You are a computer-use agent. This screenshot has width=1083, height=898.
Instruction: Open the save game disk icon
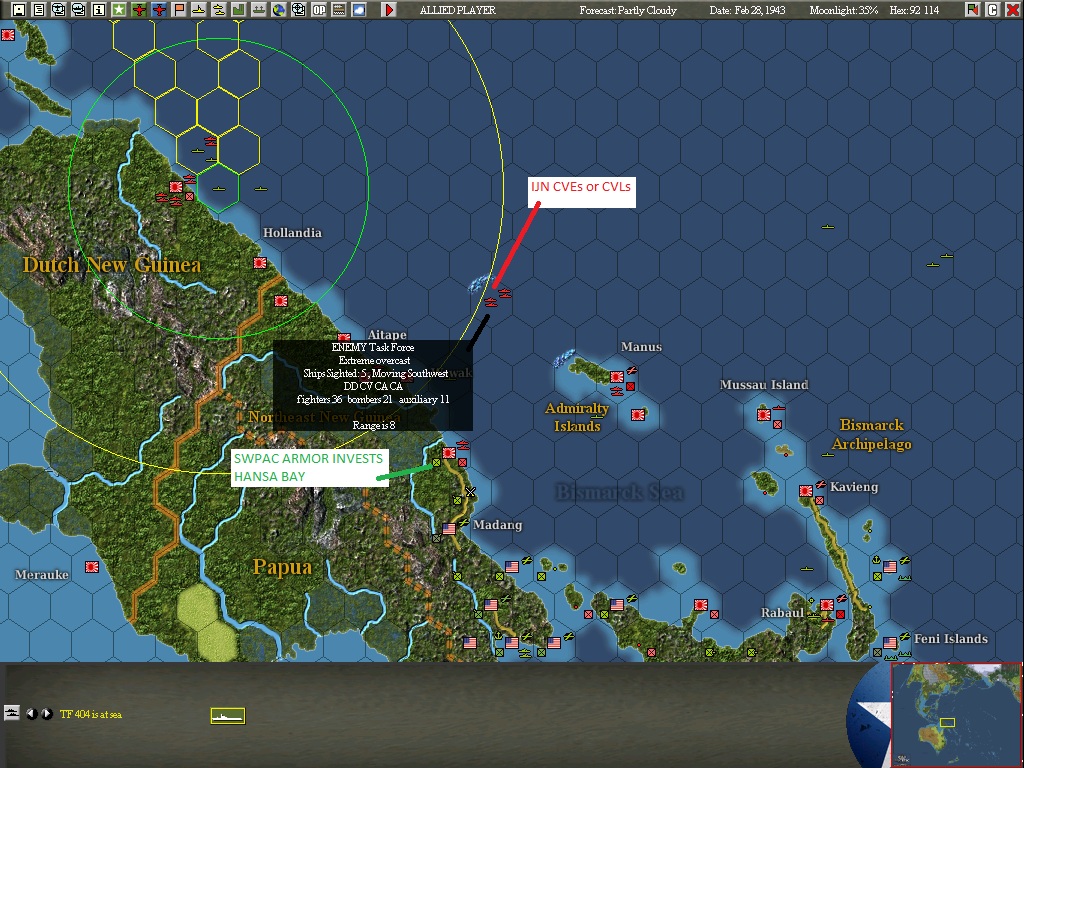[x=19, y=10]
